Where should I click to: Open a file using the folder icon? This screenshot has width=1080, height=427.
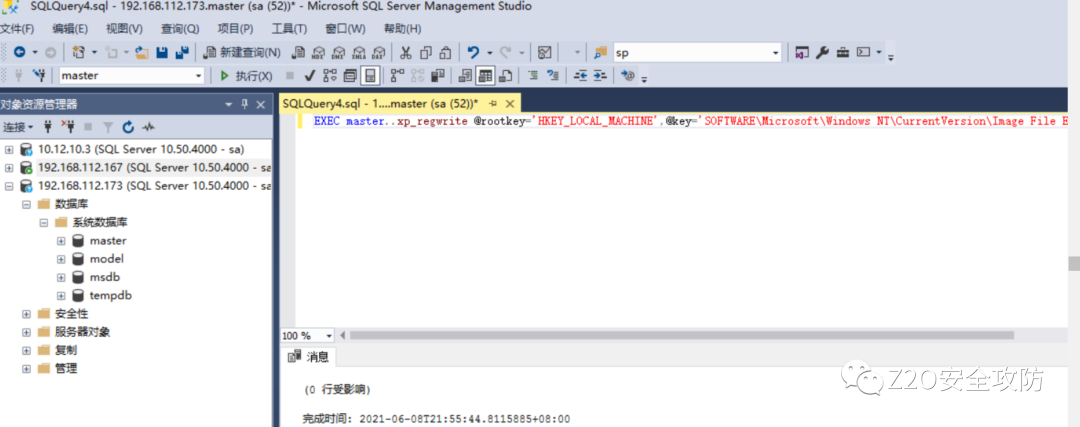[143, 52]
